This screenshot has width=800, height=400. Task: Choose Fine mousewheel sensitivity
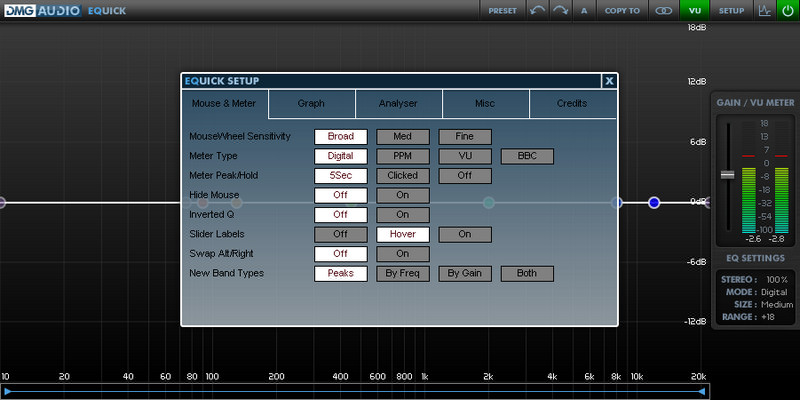465,137
